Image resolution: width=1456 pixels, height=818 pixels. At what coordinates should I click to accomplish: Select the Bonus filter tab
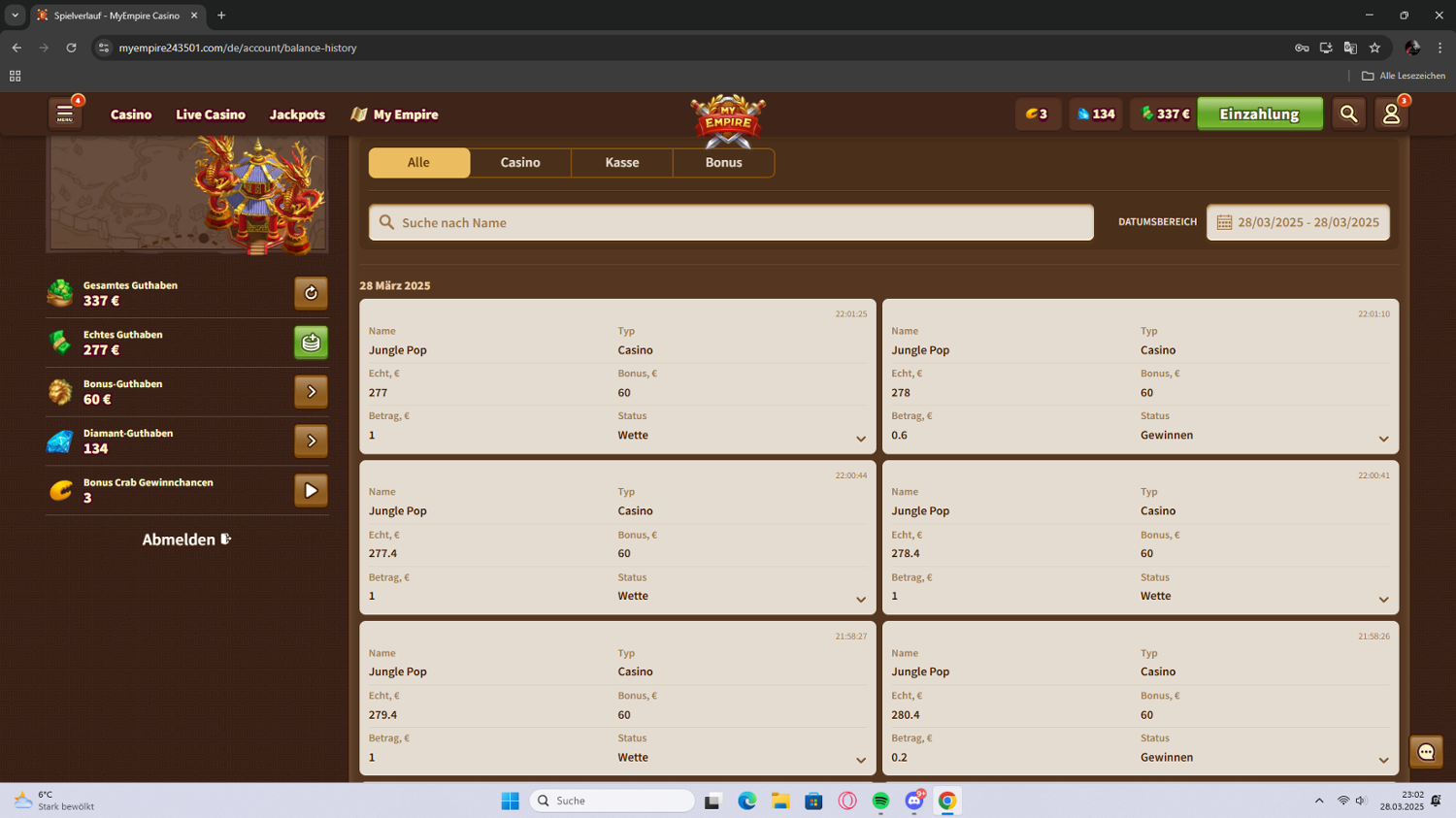coord(723,163)
